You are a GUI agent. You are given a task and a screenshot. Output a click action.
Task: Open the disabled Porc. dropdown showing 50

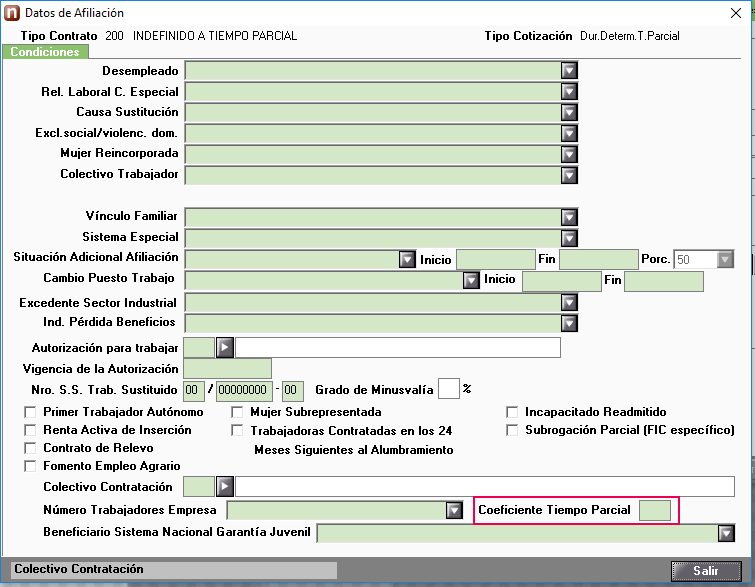pos(725,260)
